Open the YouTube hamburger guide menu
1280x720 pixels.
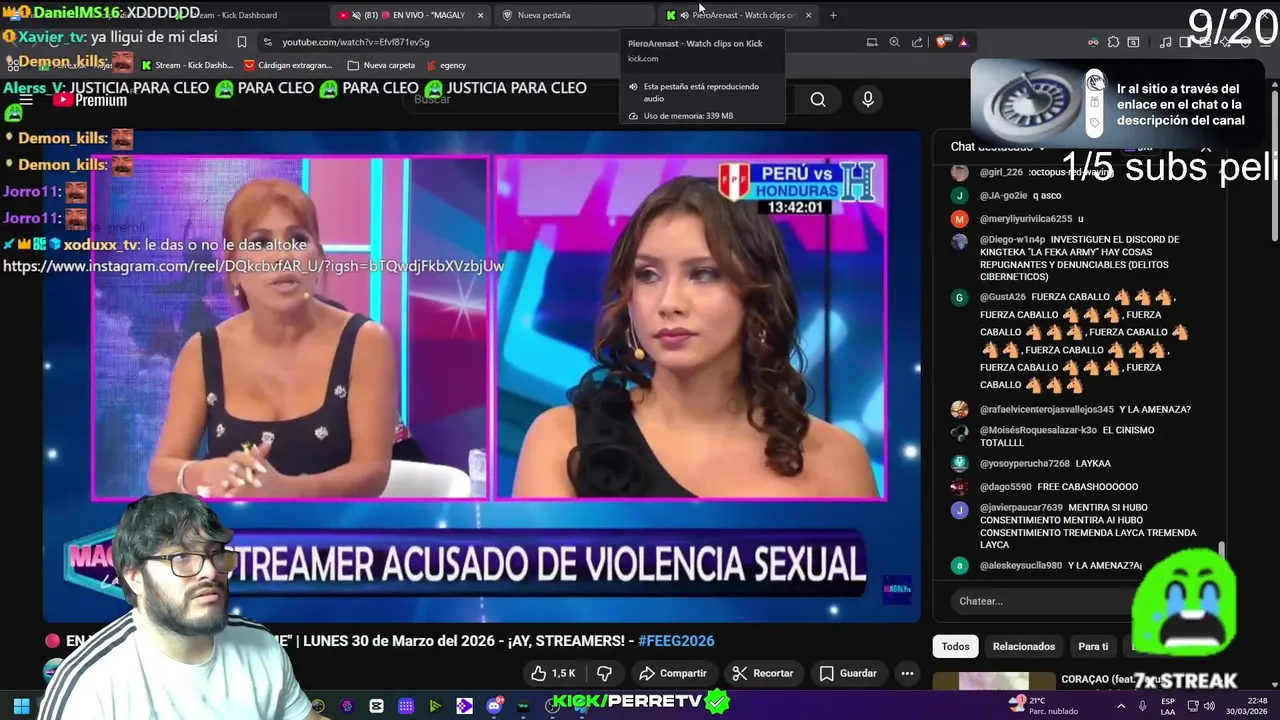tap(26, 99)
